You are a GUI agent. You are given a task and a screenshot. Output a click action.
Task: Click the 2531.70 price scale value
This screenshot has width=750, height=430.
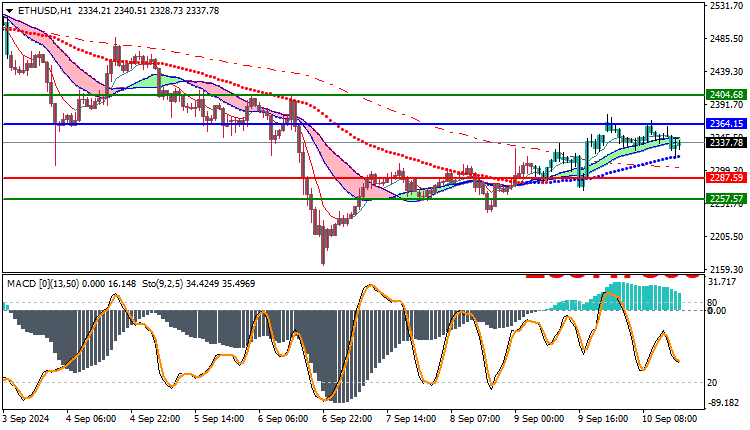tap(726, 6)
